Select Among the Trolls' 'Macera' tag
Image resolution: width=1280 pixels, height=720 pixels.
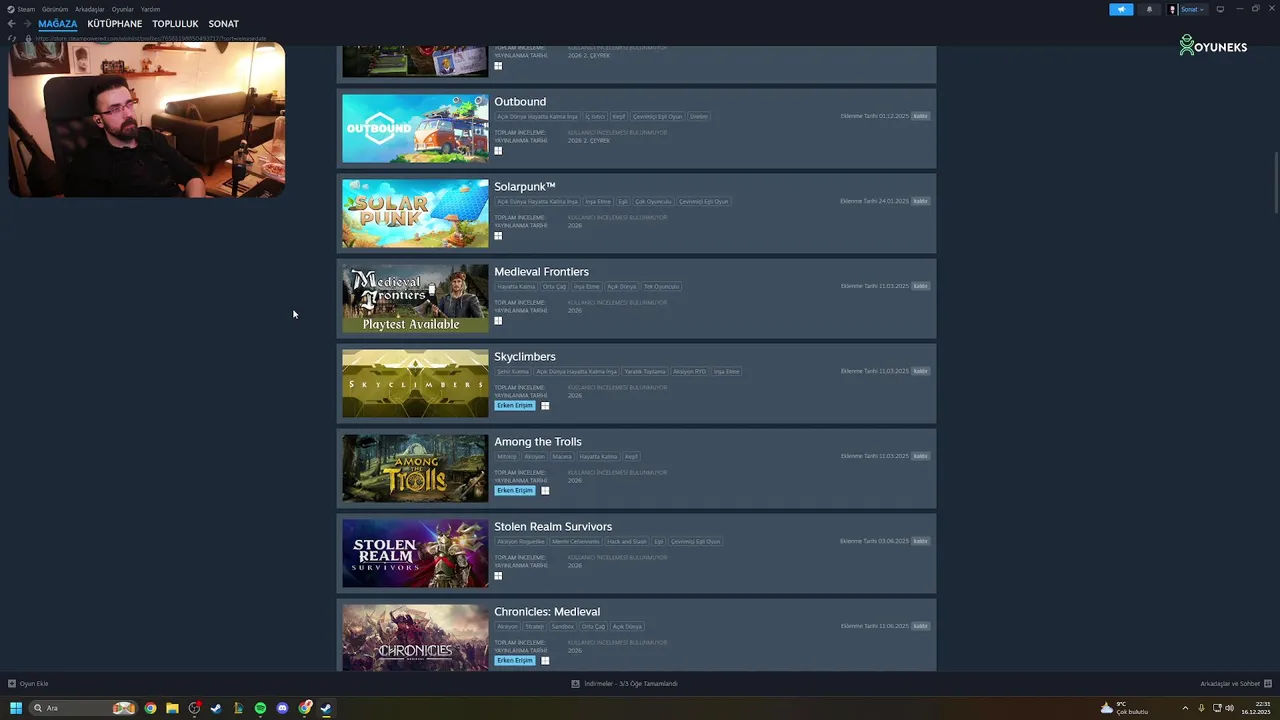pos(561,456)
